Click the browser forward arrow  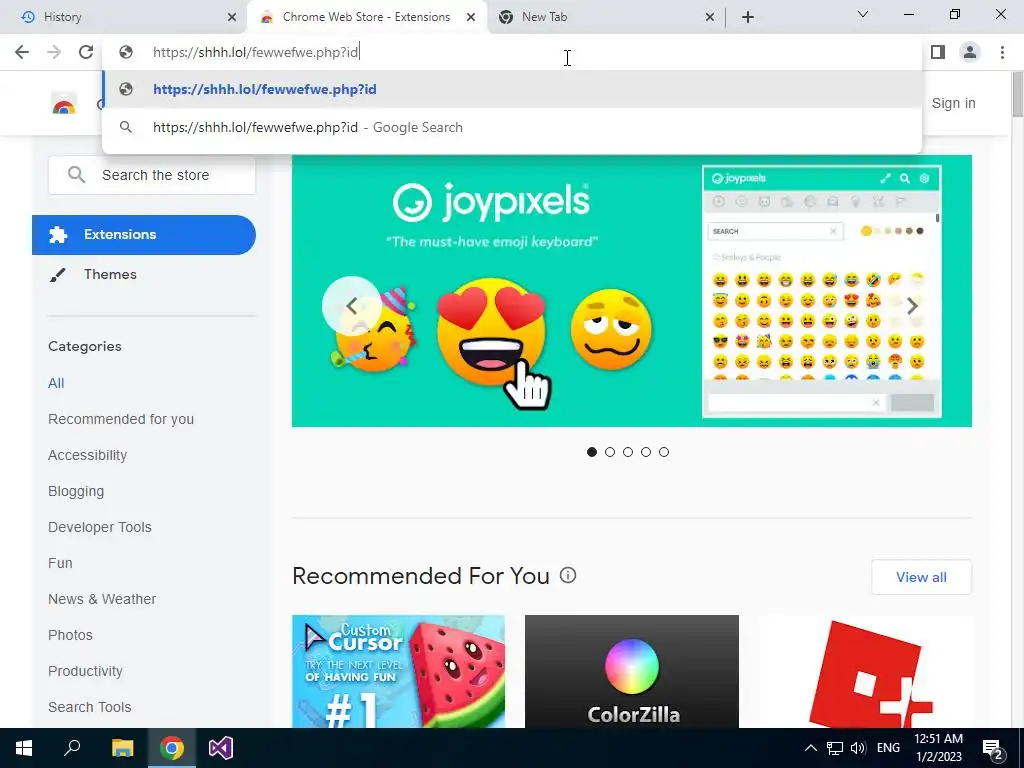coord(54,52)
